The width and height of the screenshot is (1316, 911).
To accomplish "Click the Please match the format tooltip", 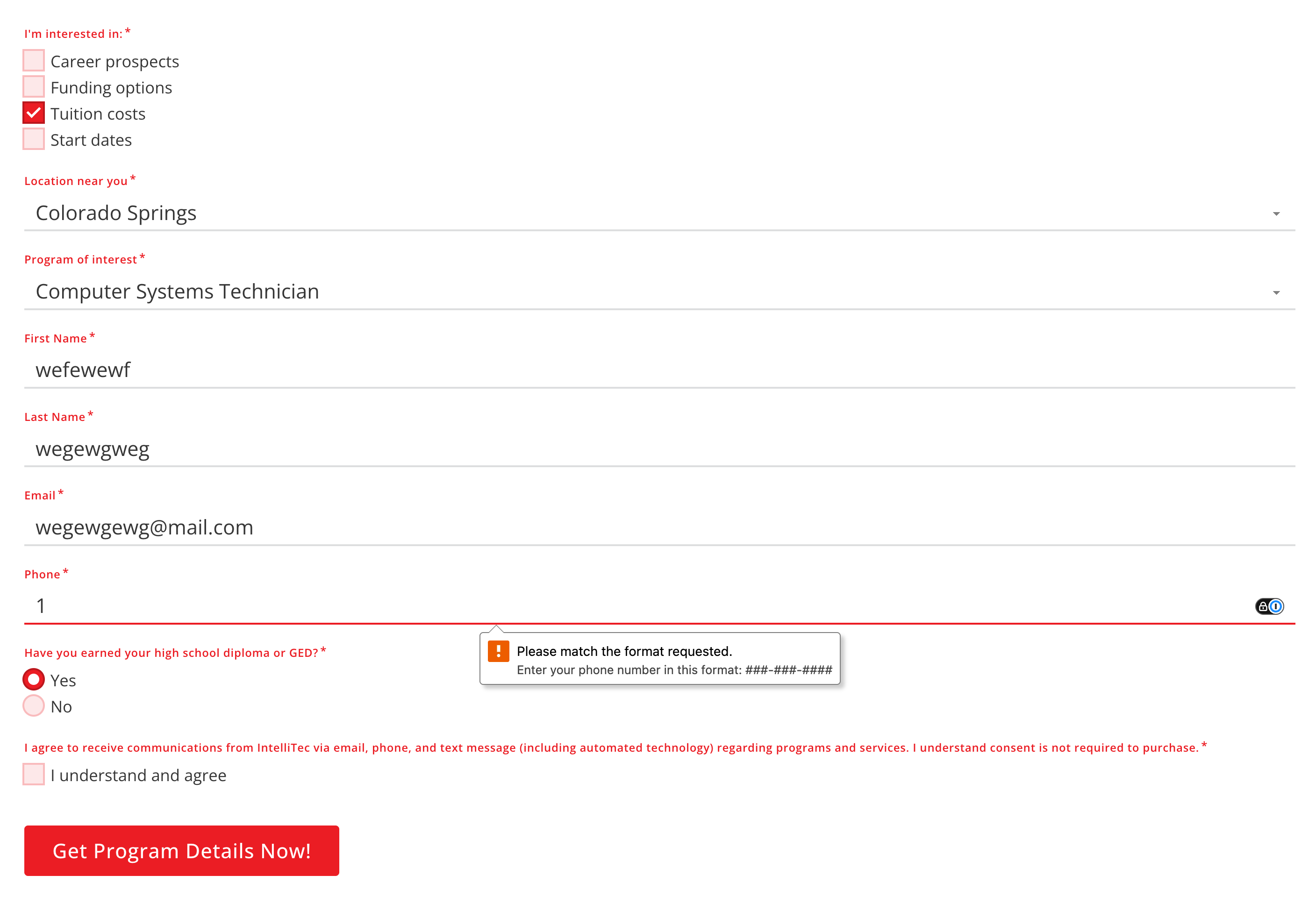I will [x=660, y=659].
